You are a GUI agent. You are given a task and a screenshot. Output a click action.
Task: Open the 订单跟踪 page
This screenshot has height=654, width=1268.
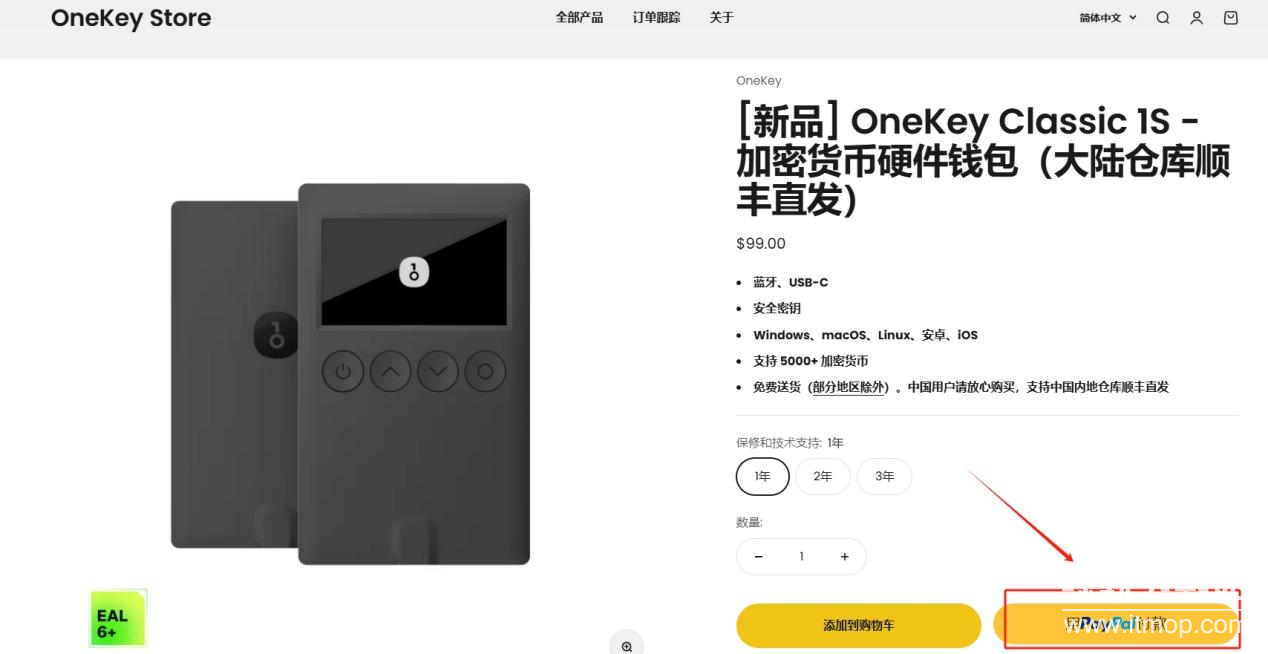click(x=656, y=18)
